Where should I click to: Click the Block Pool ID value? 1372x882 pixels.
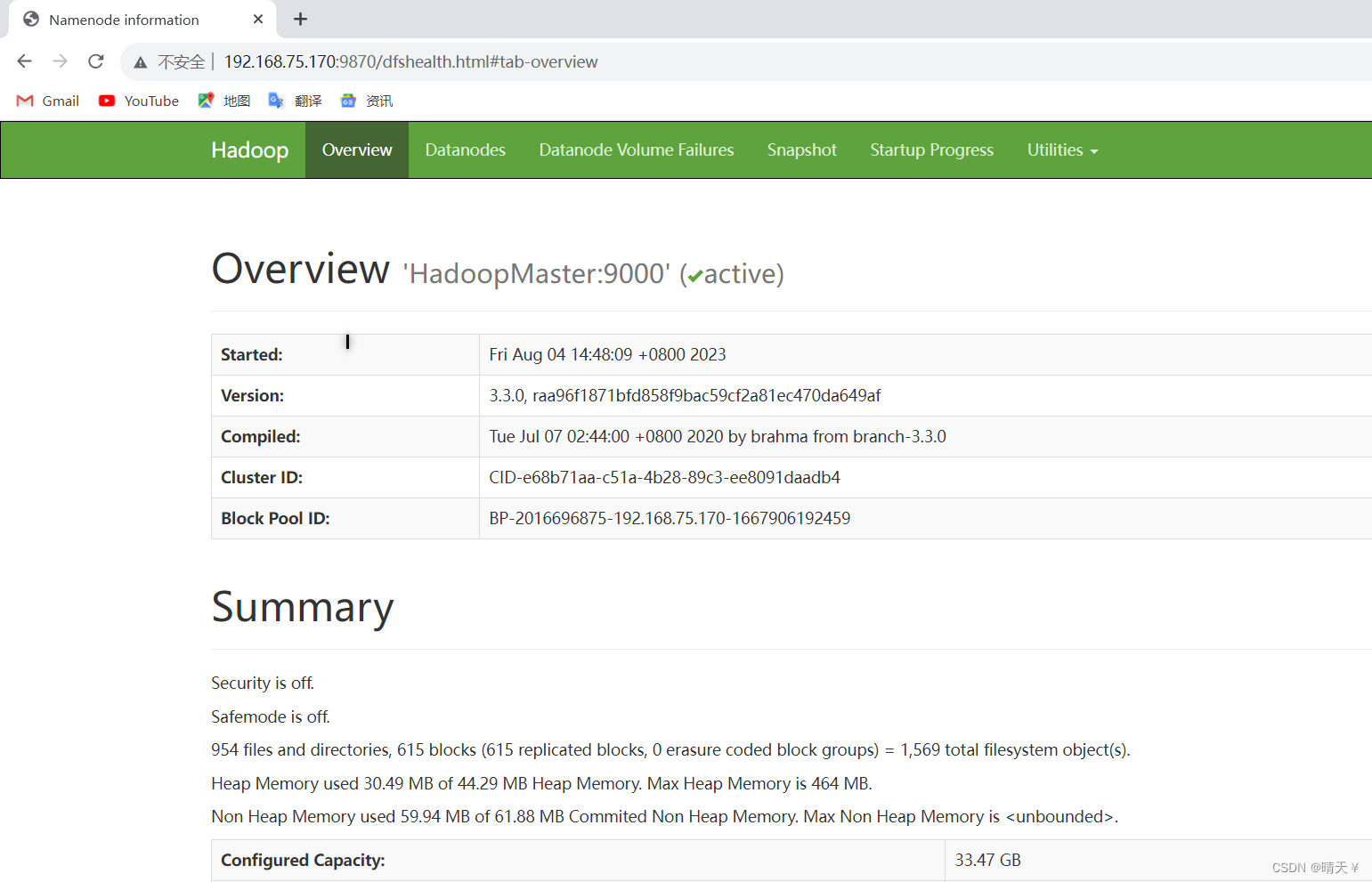pyautogui.click(x=670, y=519)
